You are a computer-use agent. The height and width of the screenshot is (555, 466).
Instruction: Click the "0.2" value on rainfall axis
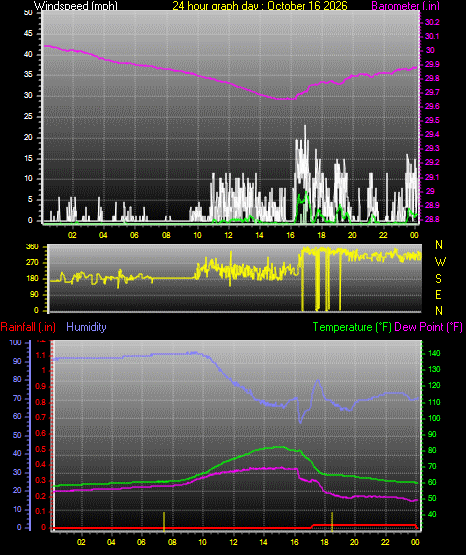[41, 496]
